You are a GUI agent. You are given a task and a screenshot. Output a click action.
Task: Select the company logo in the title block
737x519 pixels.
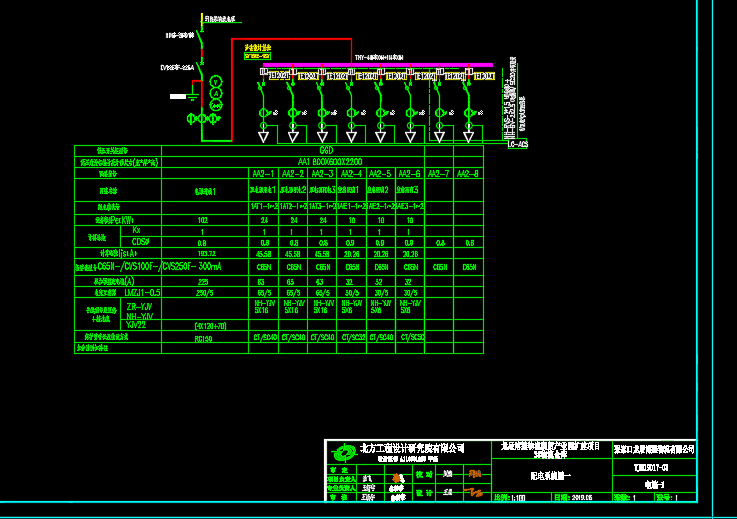pos(345,451)
